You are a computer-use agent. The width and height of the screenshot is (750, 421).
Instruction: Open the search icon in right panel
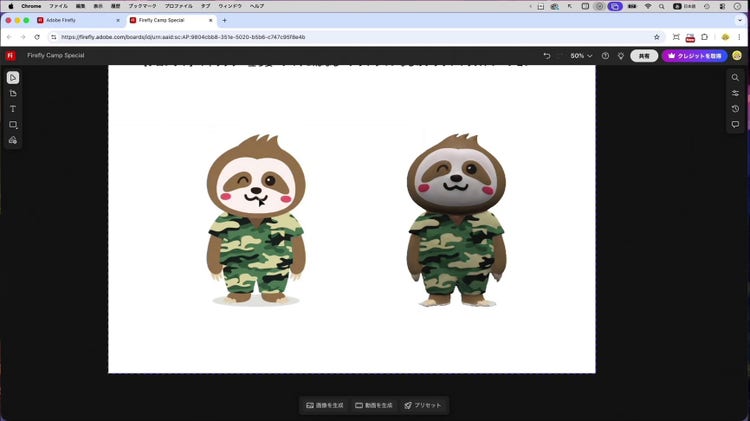[x=735, y=78]
